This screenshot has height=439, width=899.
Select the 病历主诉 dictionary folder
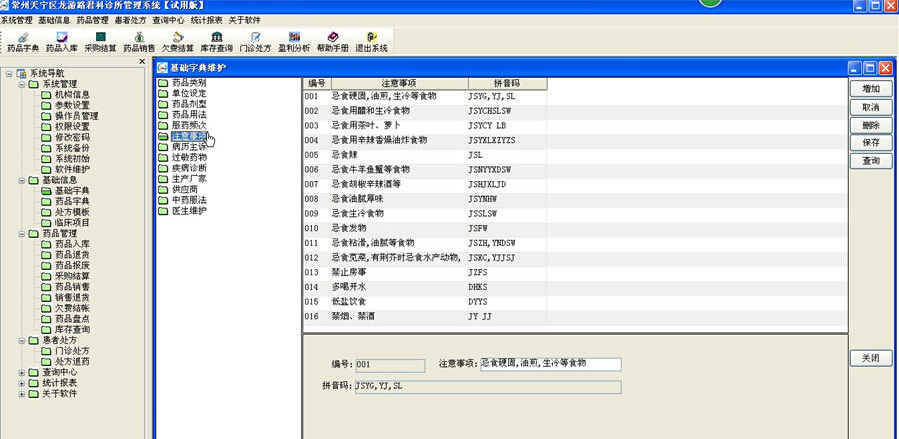[x=183, y=147]
